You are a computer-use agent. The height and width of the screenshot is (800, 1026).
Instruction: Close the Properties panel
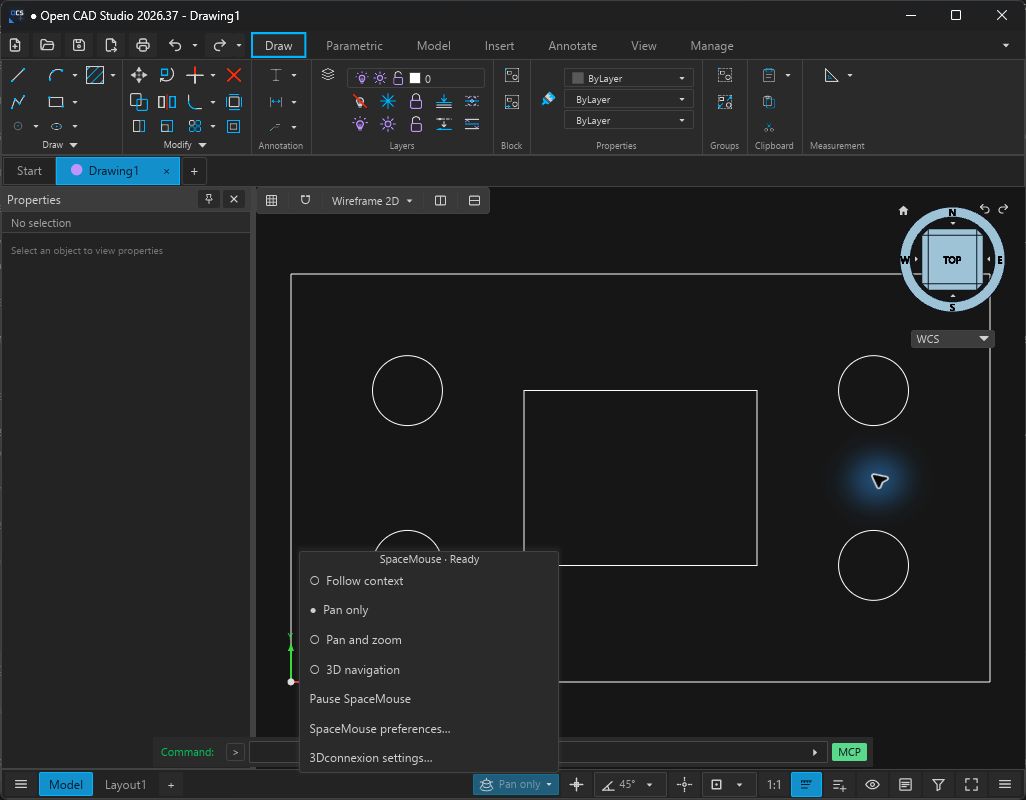pyautogui.click(x=234, y=200)
